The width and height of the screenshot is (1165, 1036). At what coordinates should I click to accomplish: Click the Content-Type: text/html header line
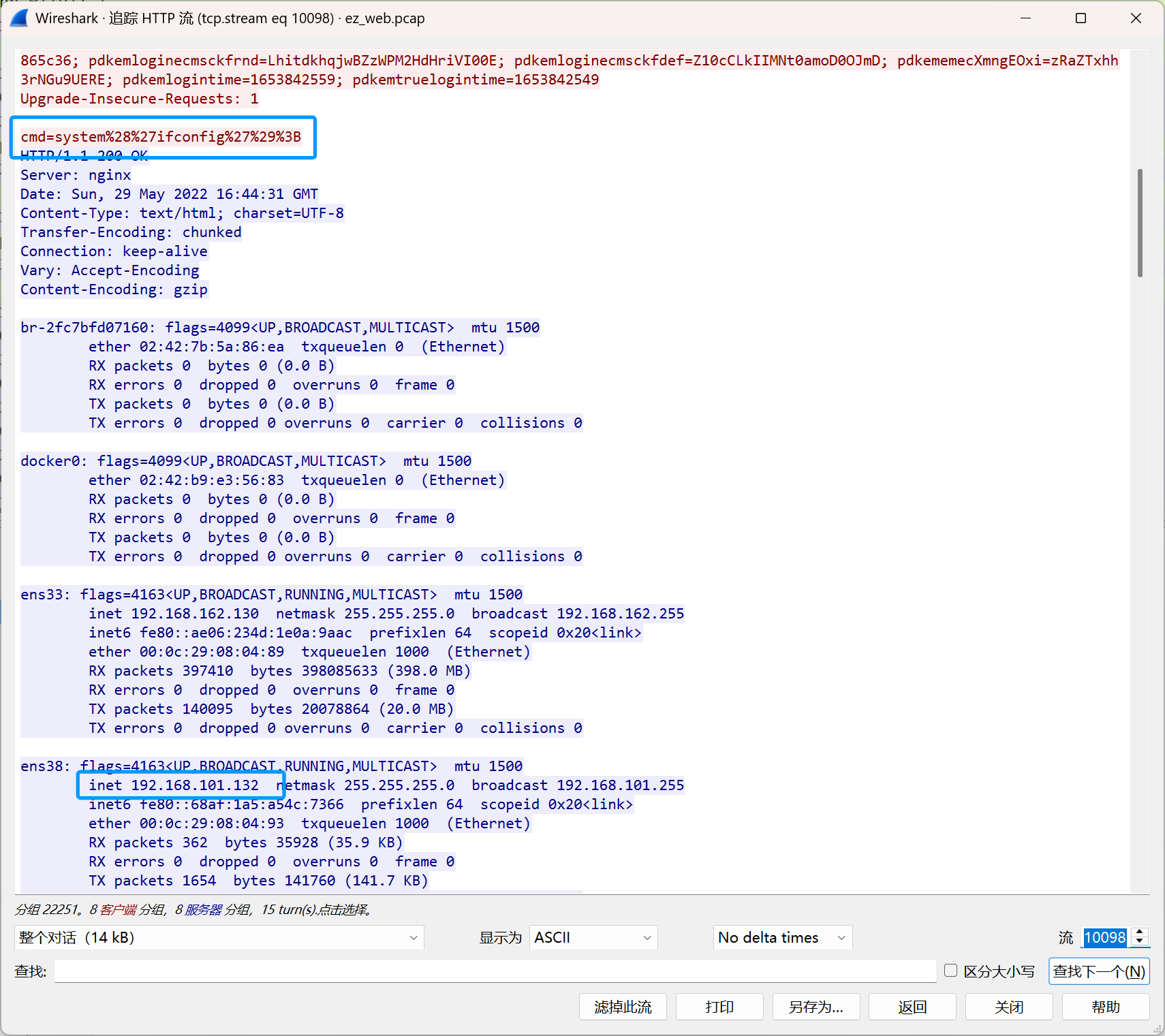[182, 213]
